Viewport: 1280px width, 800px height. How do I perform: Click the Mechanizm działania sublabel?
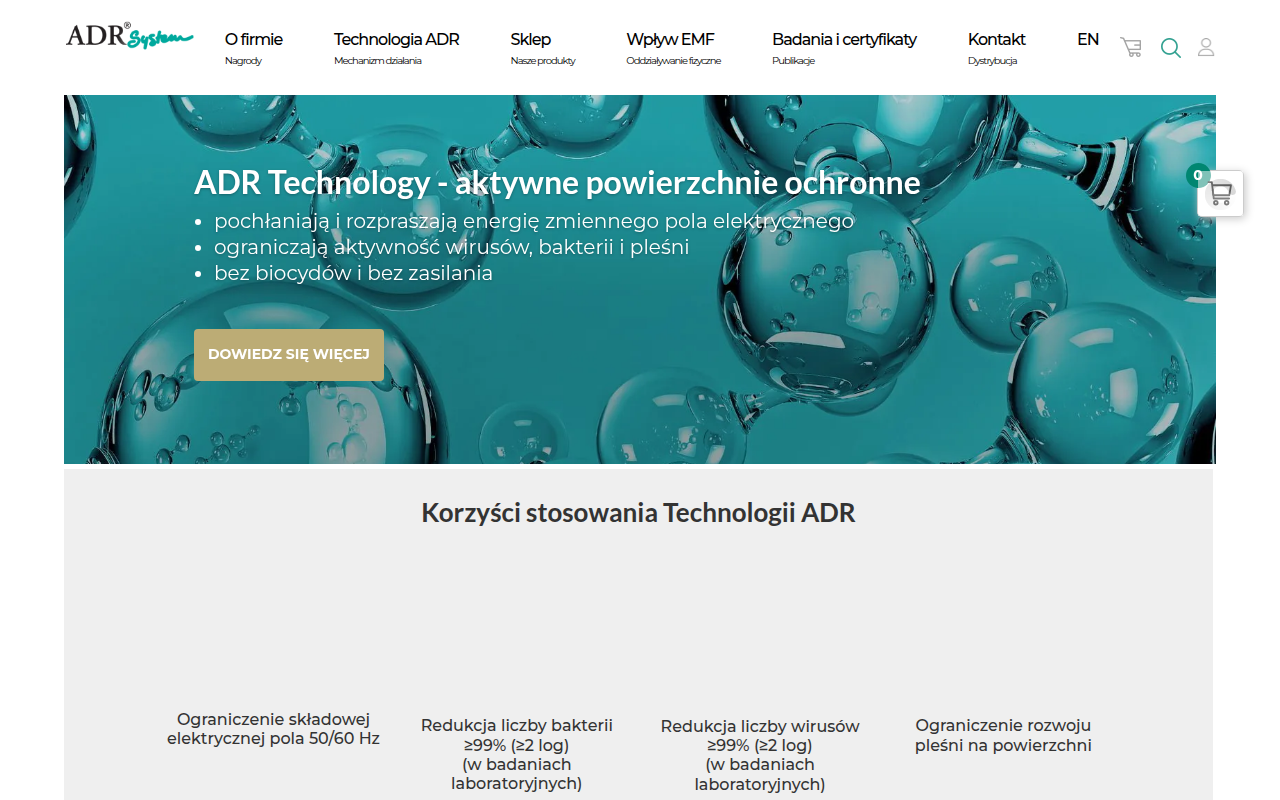(378, 61)
